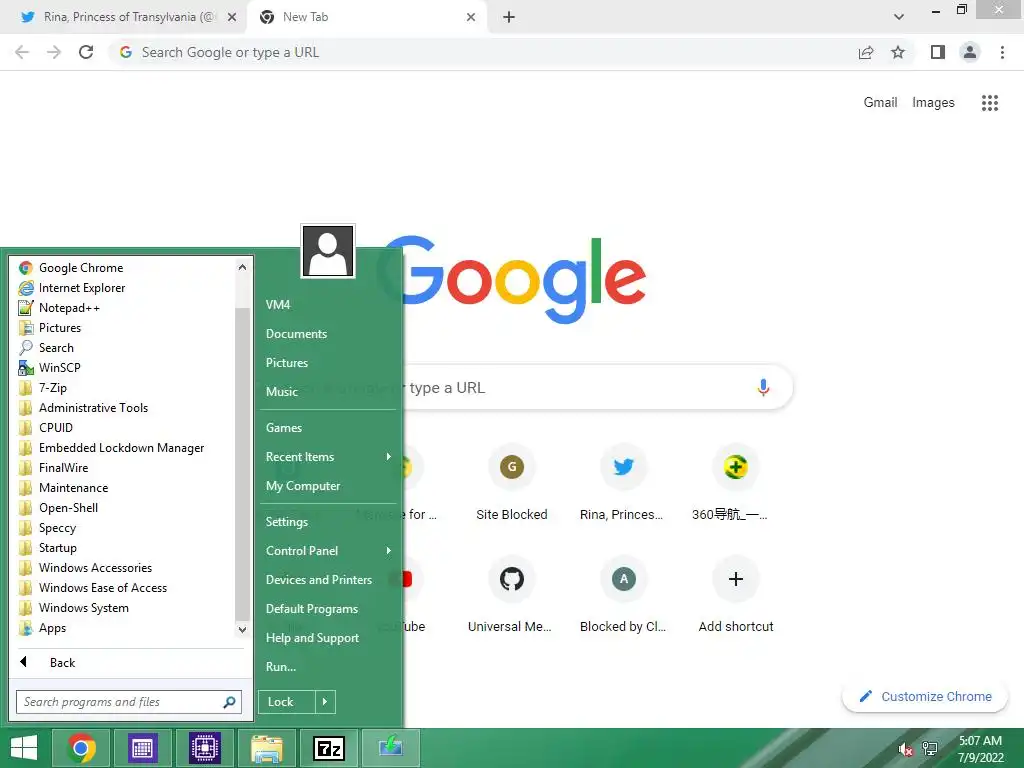Click the Chrome forward arrow

[x=54, y=52]
